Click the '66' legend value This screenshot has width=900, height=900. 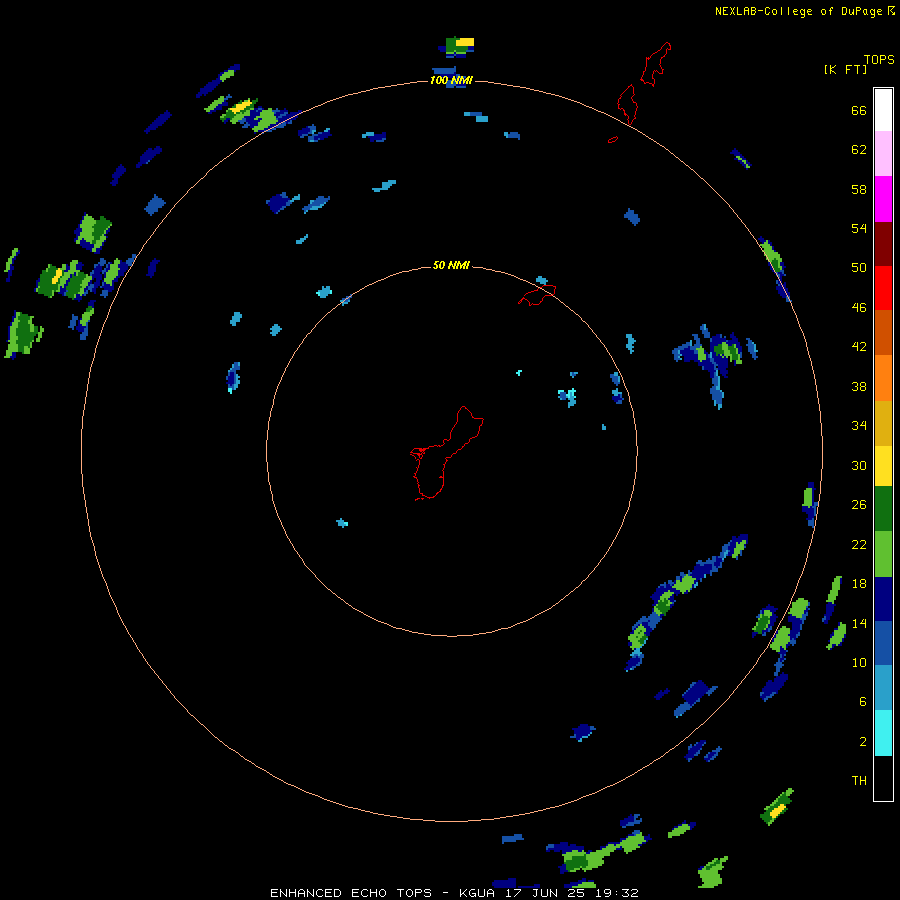point(859,111)
